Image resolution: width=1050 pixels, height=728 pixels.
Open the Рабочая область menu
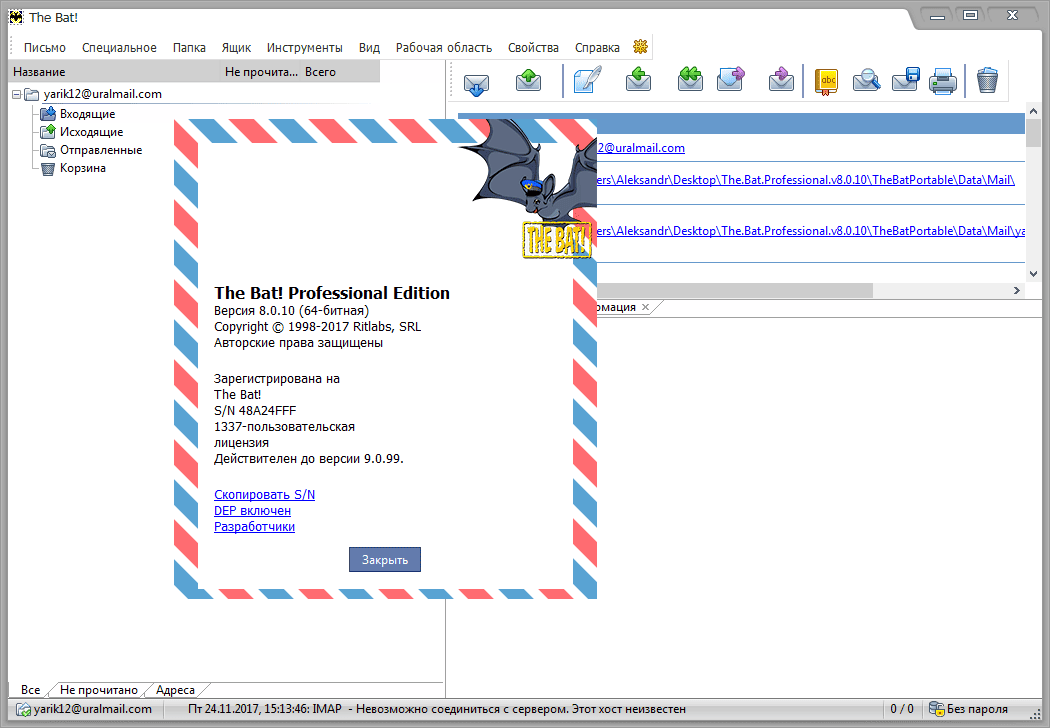click(444, 48)
